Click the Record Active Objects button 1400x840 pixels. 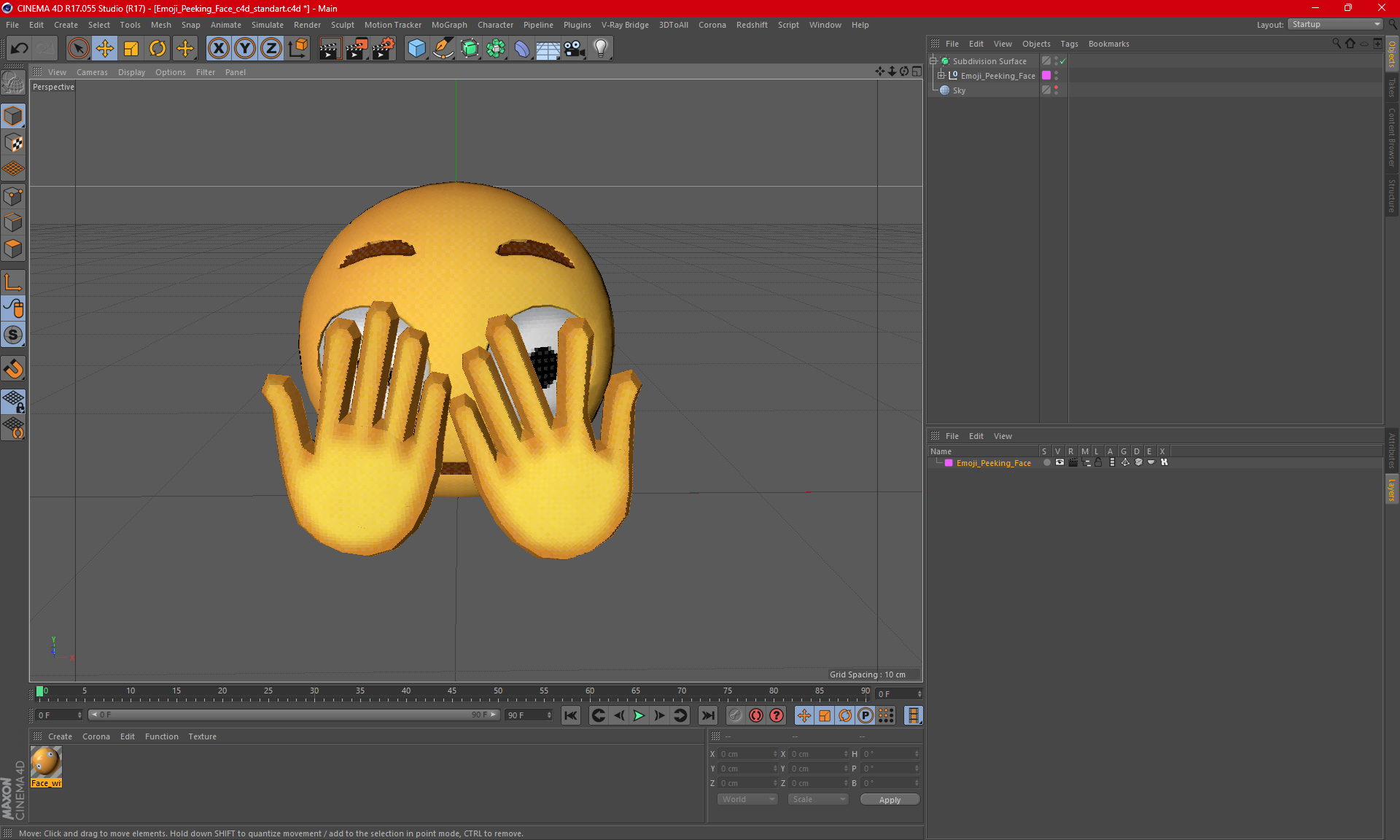pos(735,715)
